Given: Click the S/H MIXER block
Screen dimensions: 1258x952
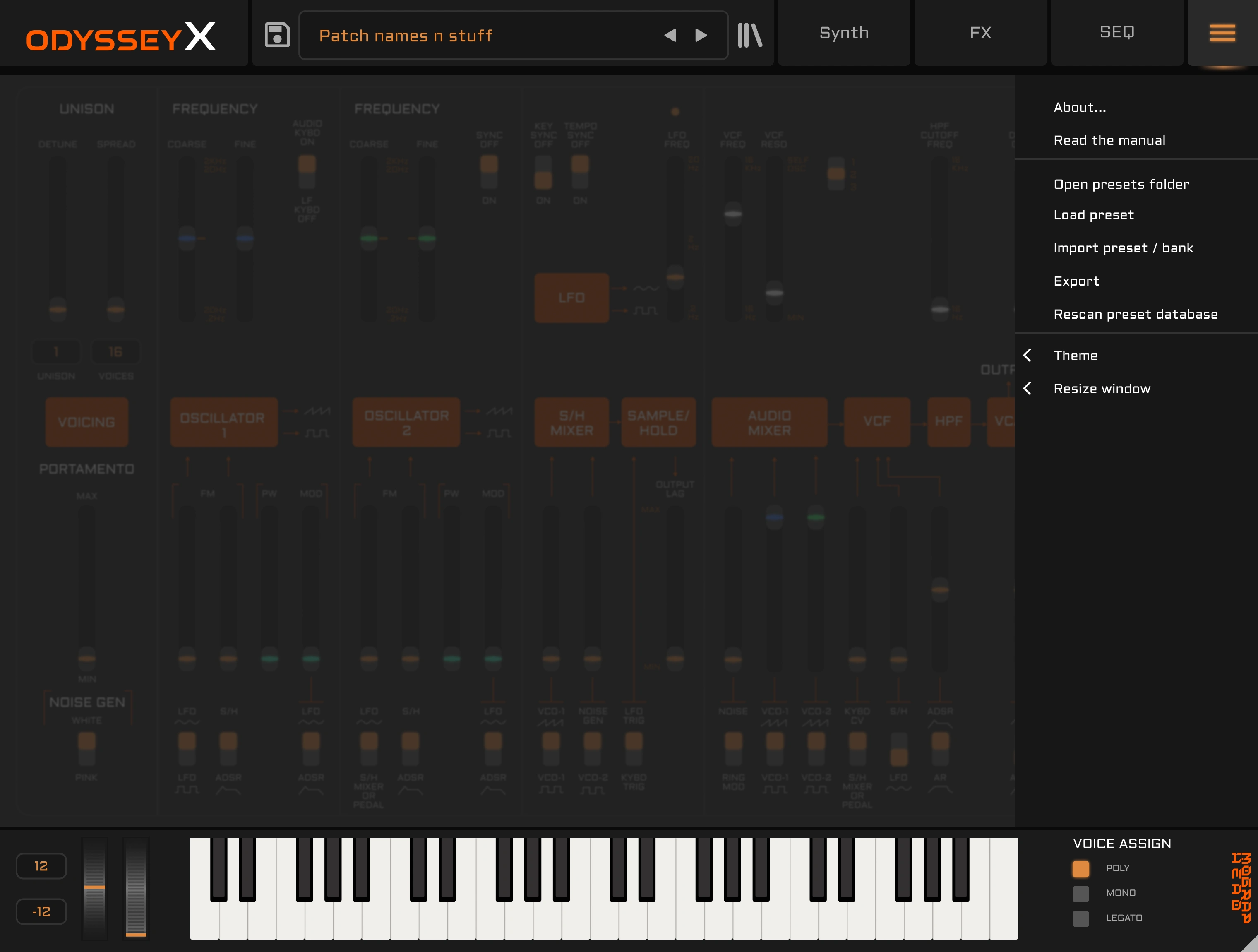Looking at the screenshot, I should [571, 422].
